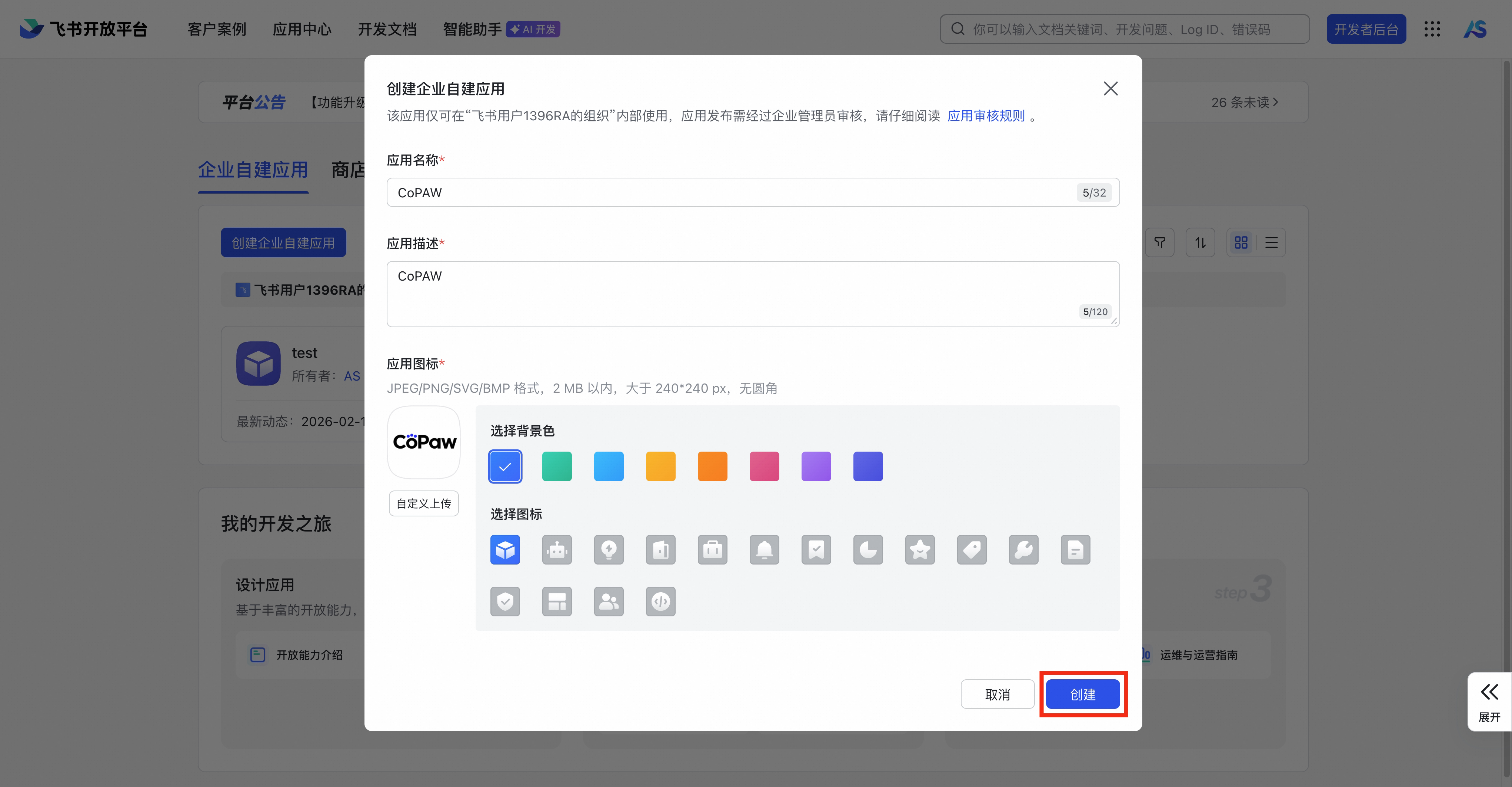Choose the star badge icon
Image resolution: width=1512 pixels, height=787 pixels.
coord(920,549)
